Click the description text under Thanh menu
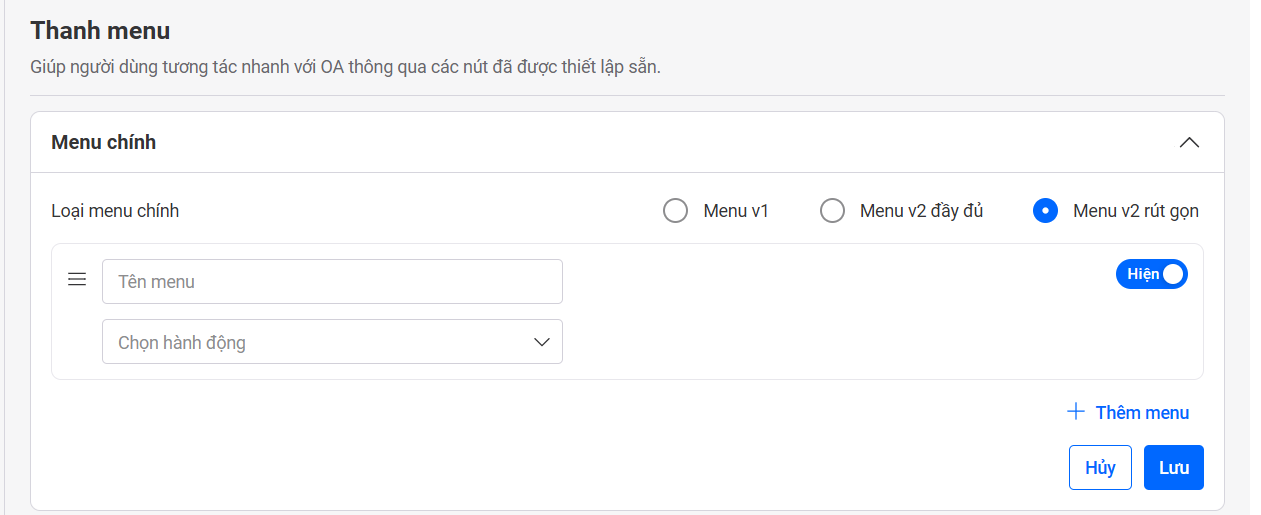This screenshot has height=515, width=1261. pyautogui.click(x=346, y=69)
